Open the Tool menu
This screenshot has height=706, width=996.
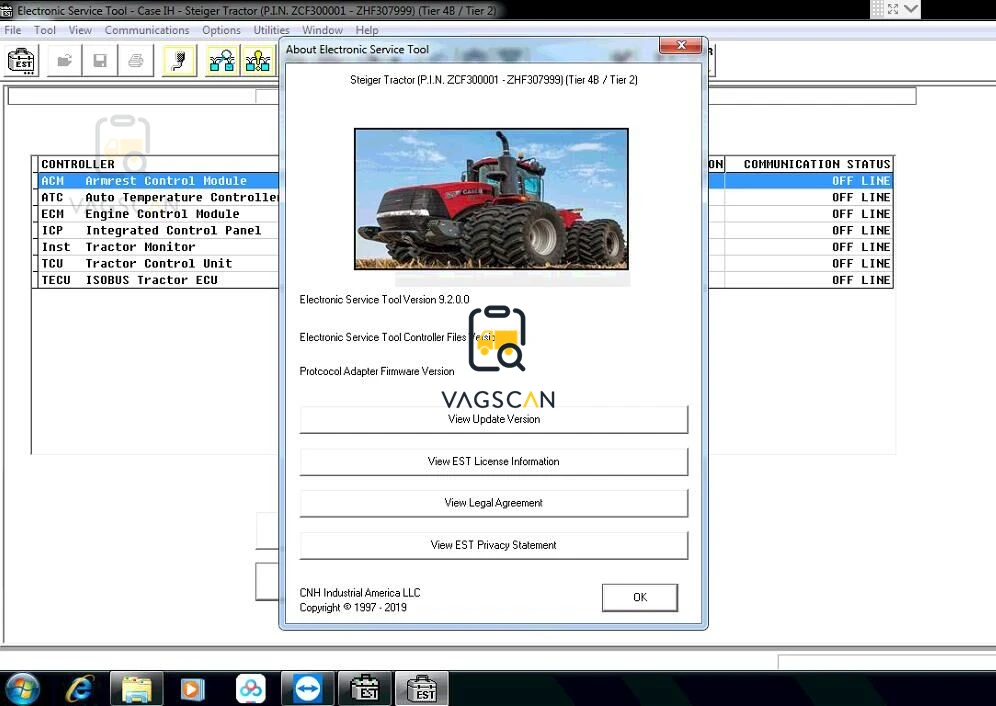pyautogui.click(x=45, y=30)
